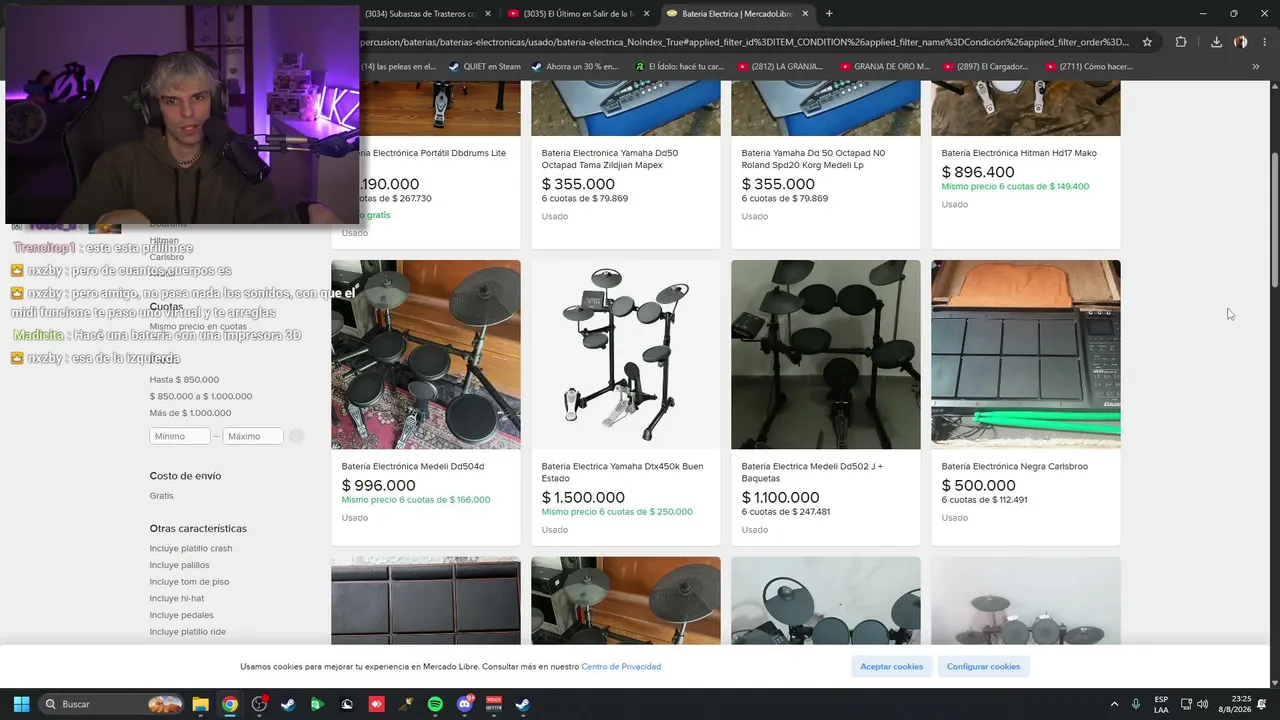
Task: Open File Explorer from the taskbar
Action: pyautogui.click(x=200, y=704)
